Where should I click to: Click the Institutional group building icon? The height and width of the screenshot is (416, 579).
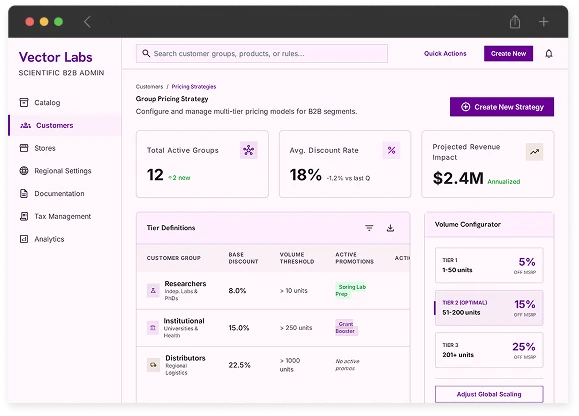pos(153,327)
